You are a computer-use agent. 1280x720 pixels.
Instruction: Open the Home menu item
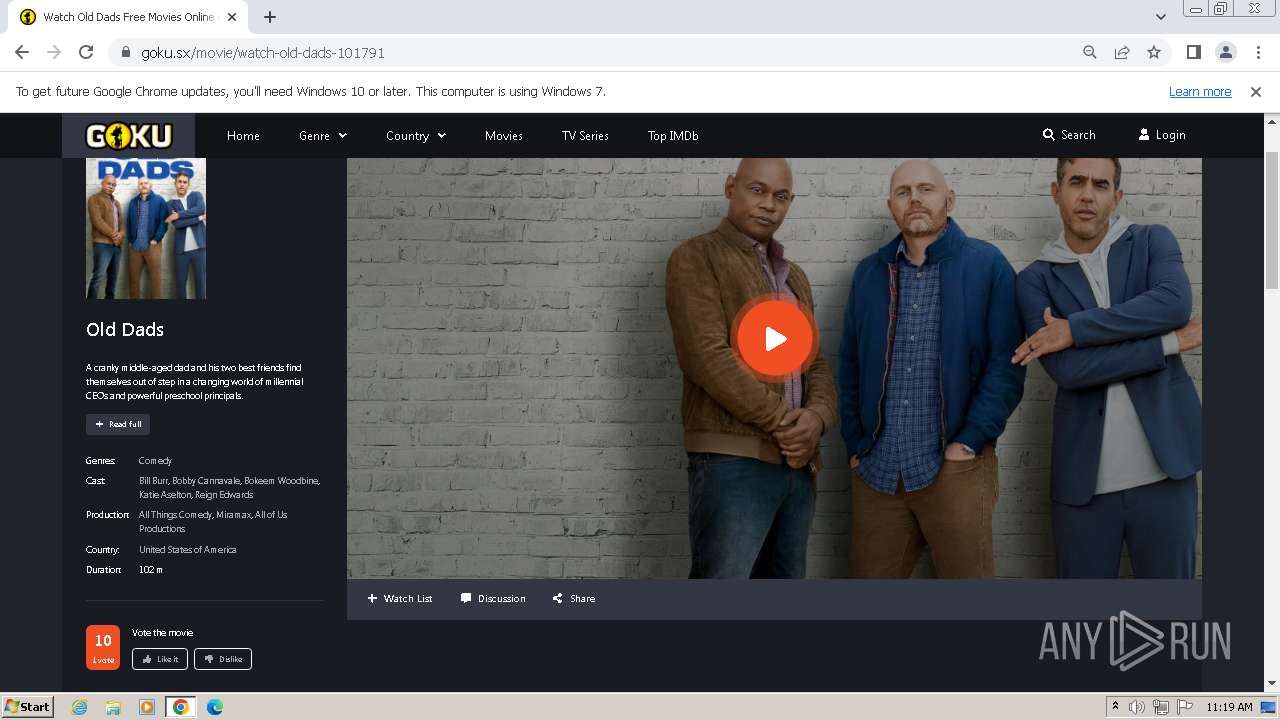[x=243, y=135]
